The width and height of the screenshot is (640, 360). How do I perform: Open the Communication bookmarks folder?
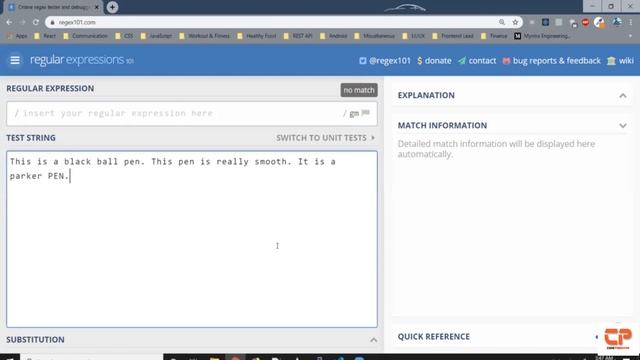85,36
